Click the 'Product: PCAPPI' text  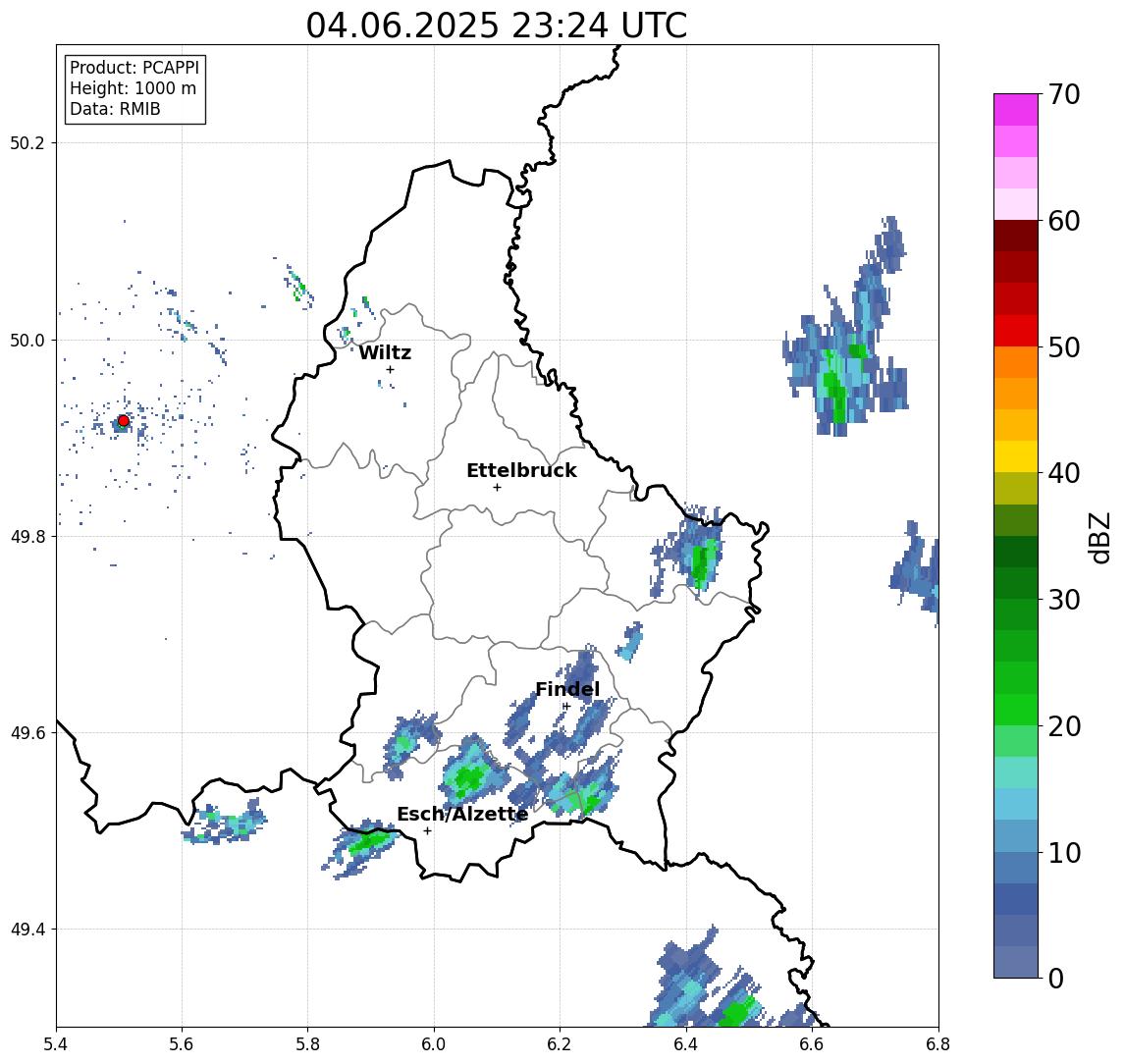tap(134, 68)
